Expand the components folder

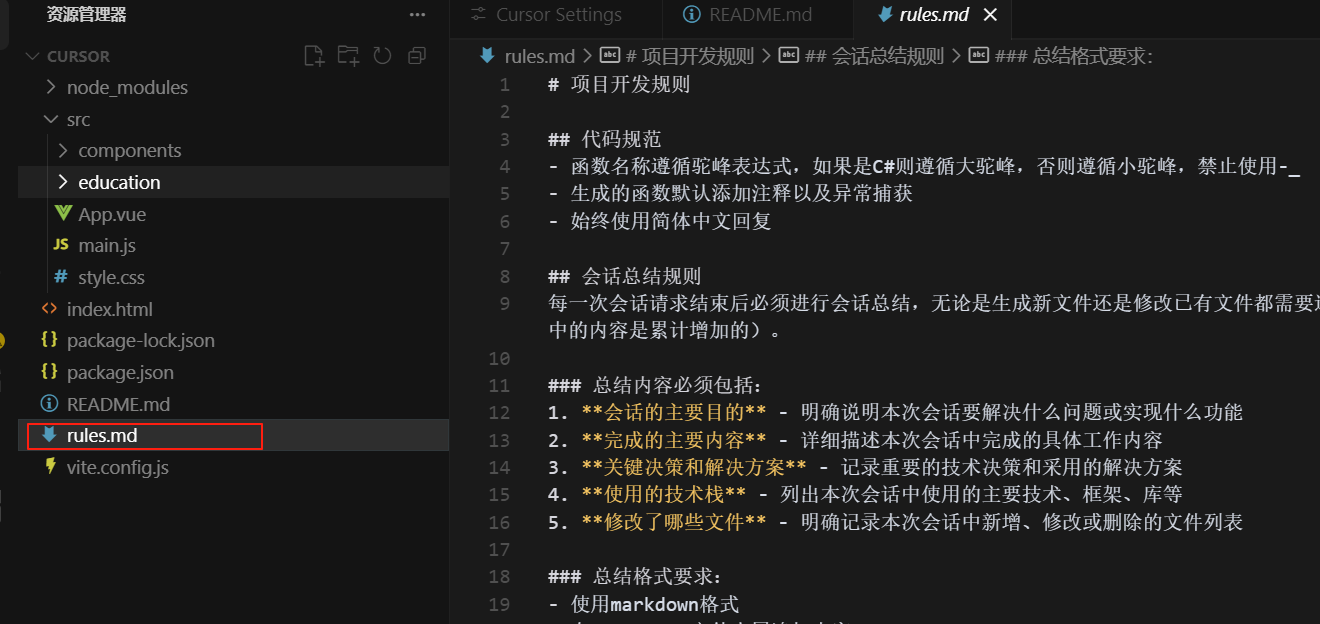[64, 151]
